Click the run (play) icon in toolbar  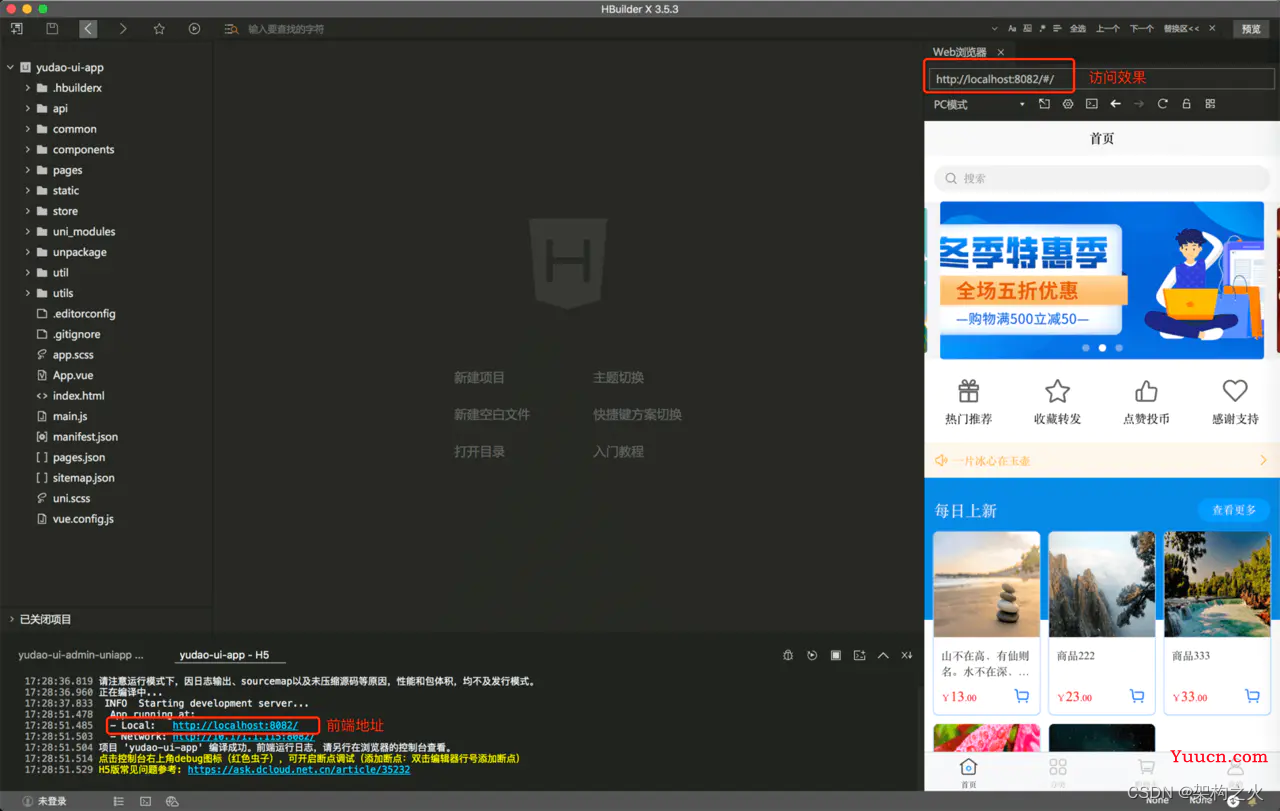(194, 29)
